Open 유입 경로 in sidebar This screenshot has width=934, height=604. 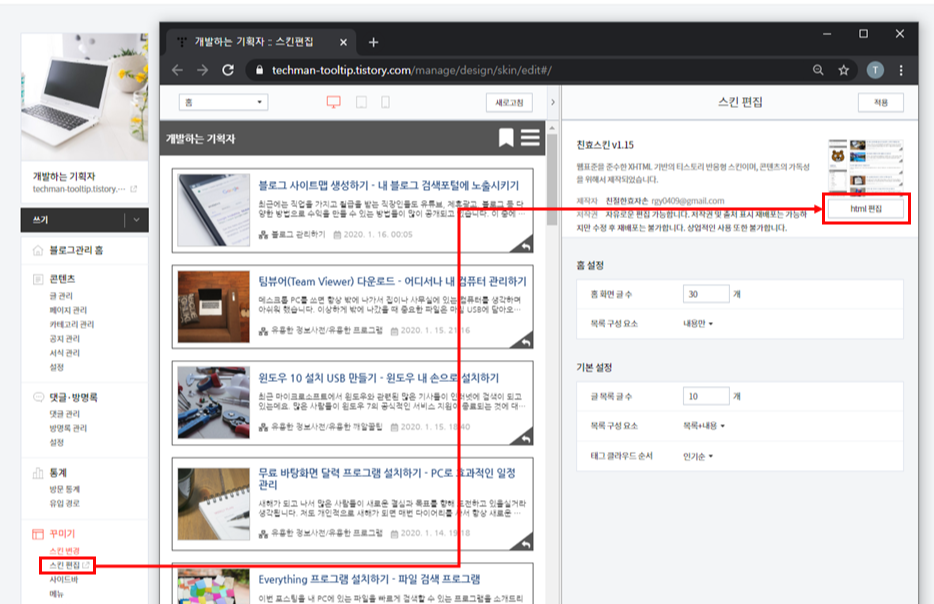pos(64,503)
